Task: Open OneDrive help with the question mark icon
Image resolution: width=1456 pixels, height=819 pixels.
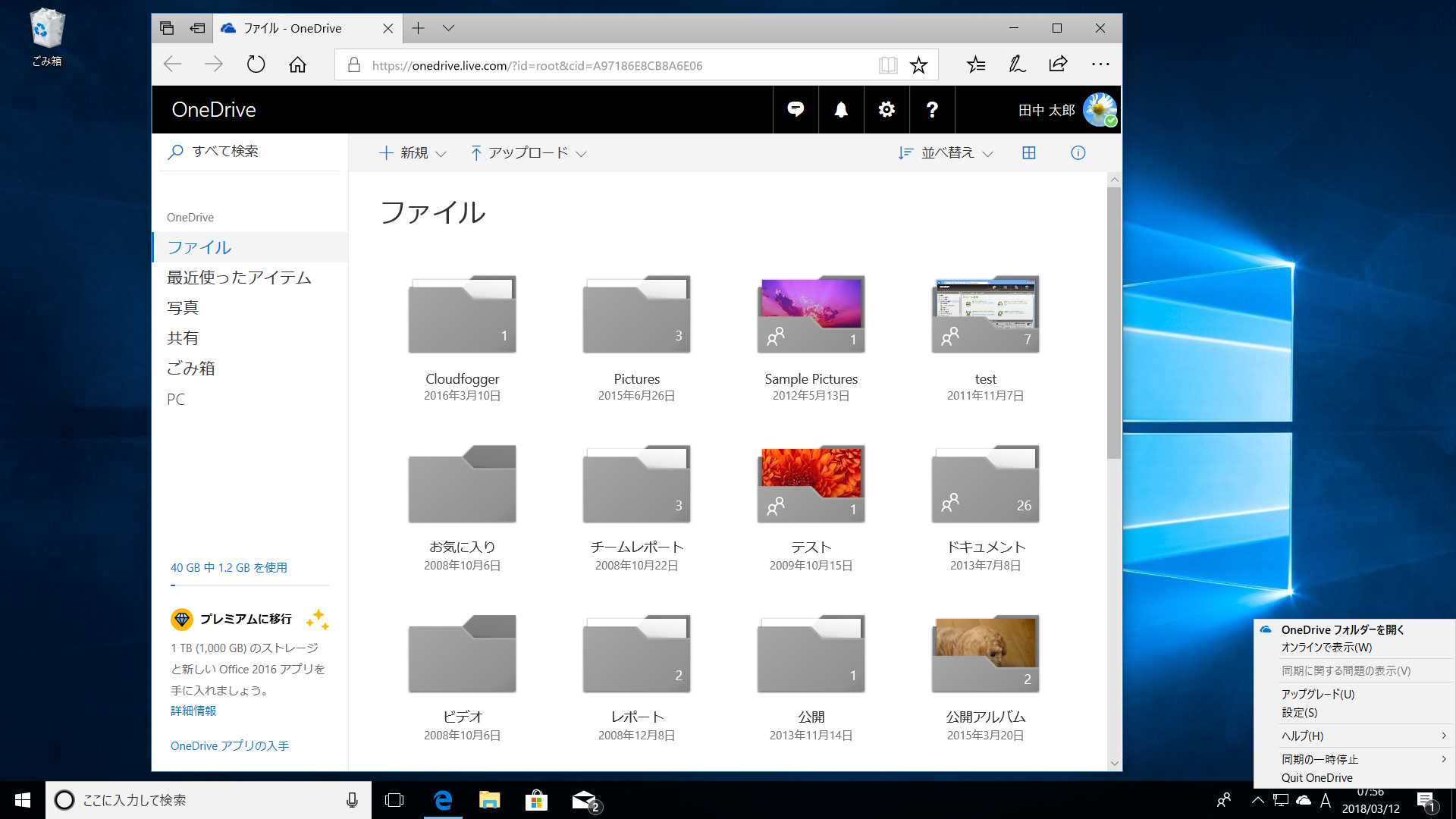Action: coord(932,109)
